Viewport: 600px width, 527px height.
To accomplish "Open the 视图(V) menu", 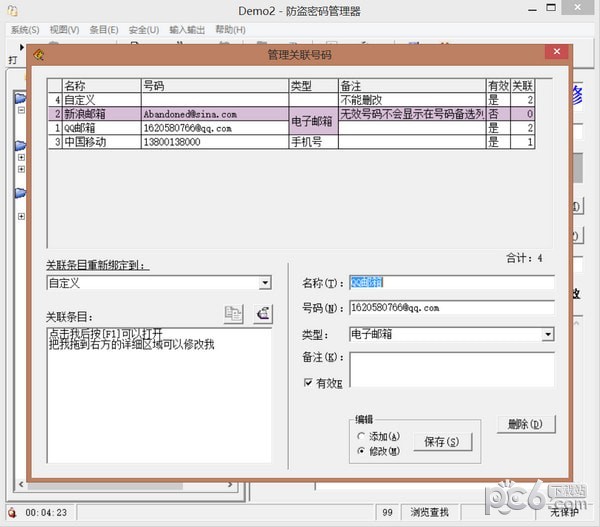I will coord(64,30).
